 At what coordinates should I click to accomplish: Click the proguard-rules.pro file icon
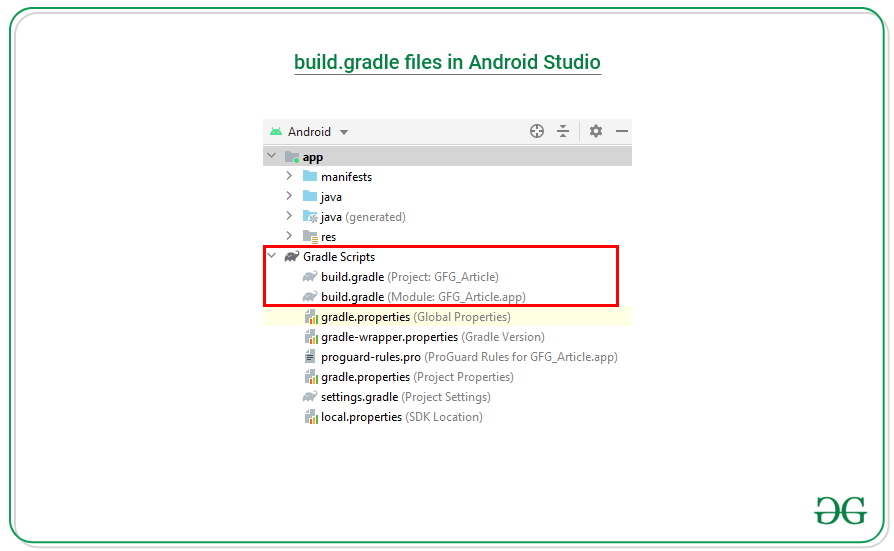pos(311,357)
